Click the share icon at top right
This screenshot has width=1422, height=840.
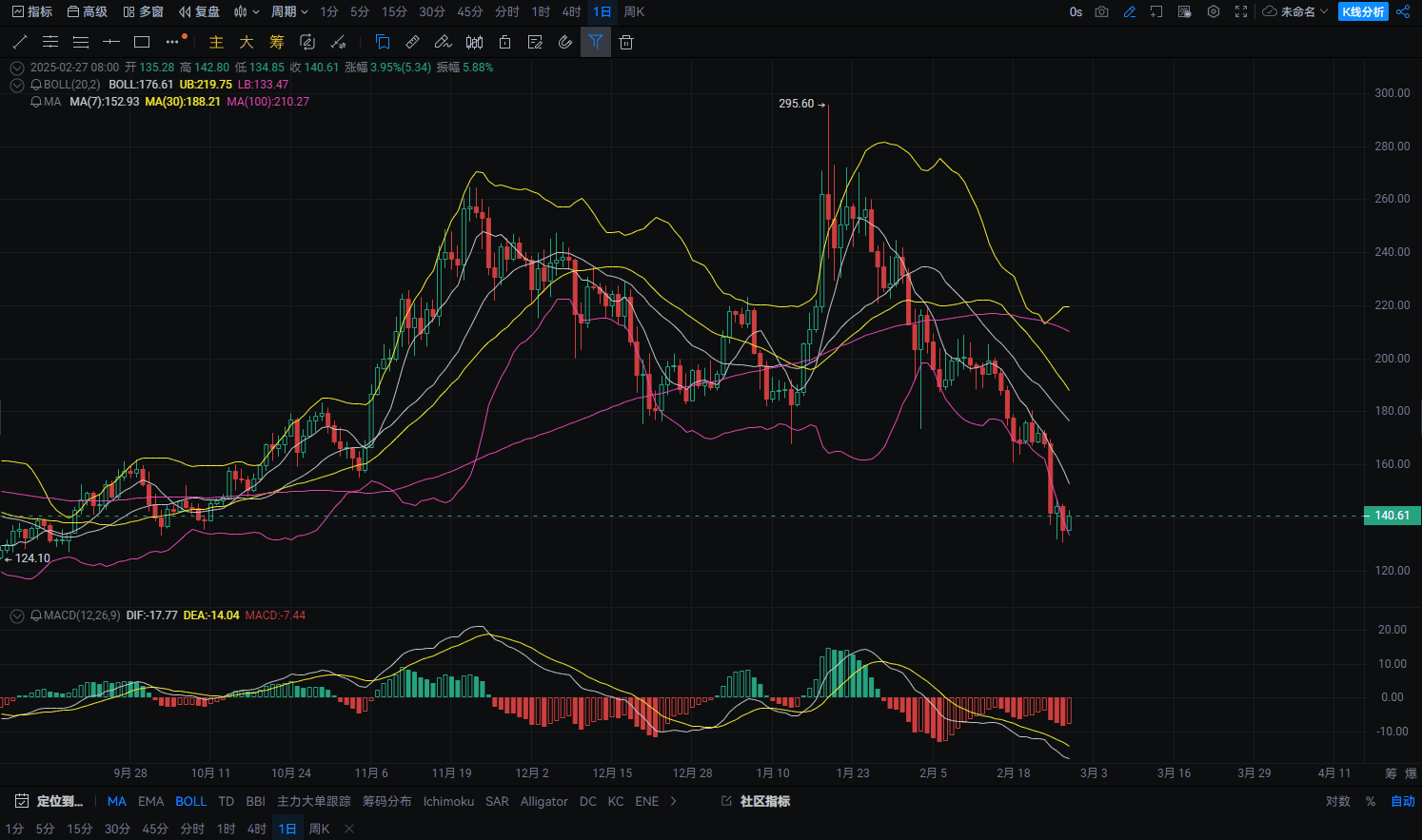pyautogui.click(x=1403, y=11)
